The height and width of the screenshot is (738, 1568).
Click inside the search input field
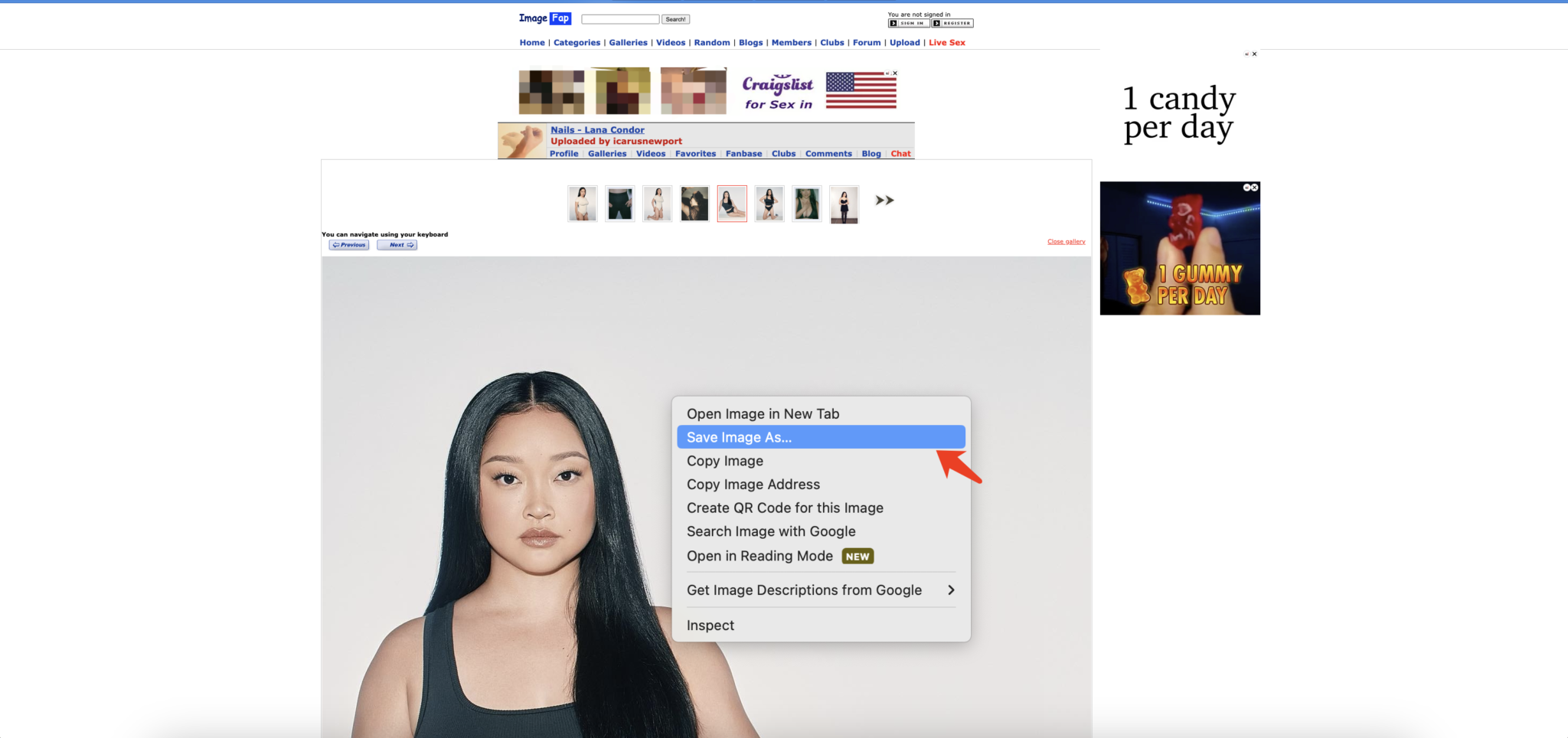620,18
